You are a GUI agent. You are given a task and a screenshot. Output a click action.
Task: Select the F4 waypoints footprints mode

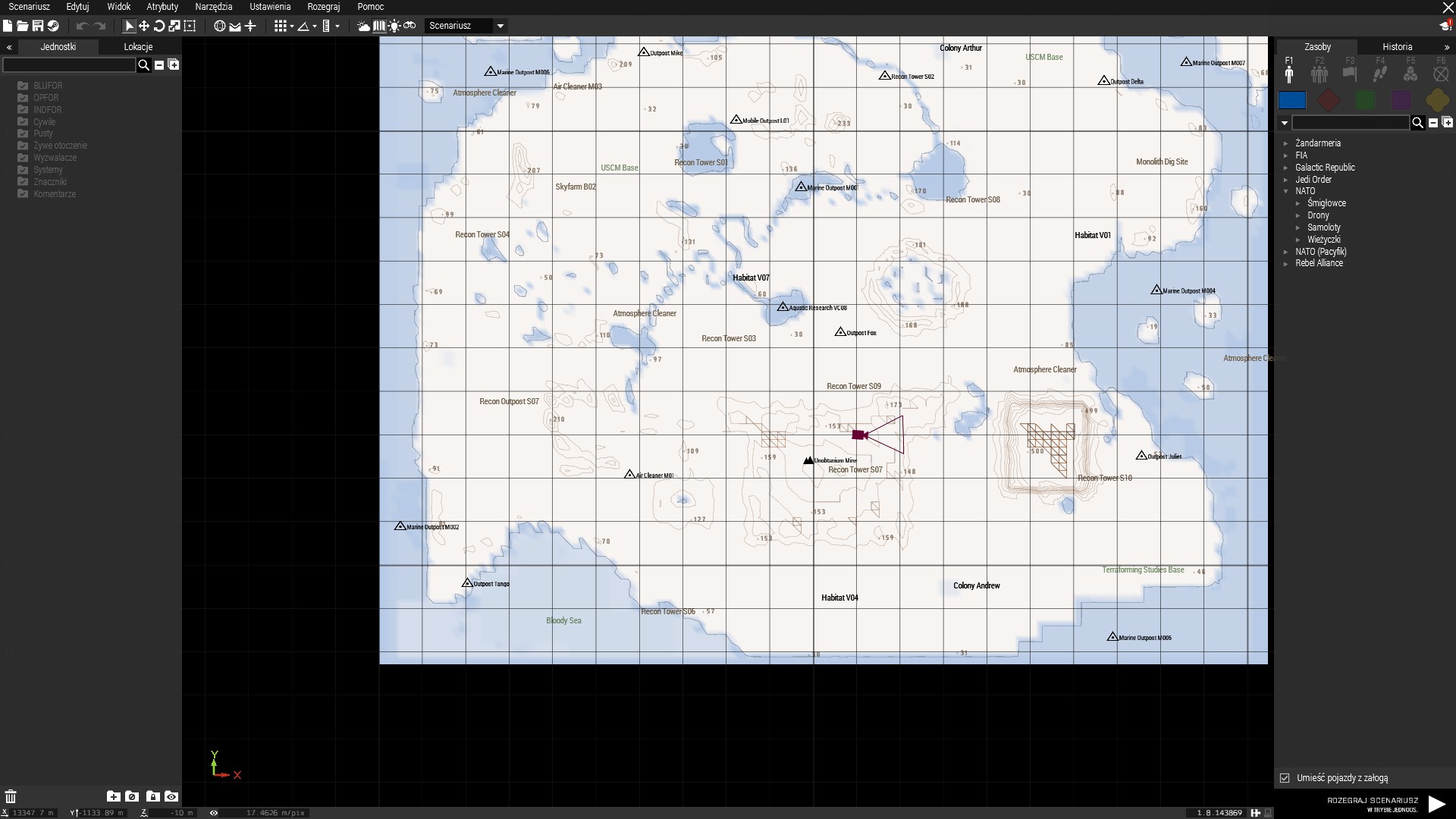point(1380,71)
